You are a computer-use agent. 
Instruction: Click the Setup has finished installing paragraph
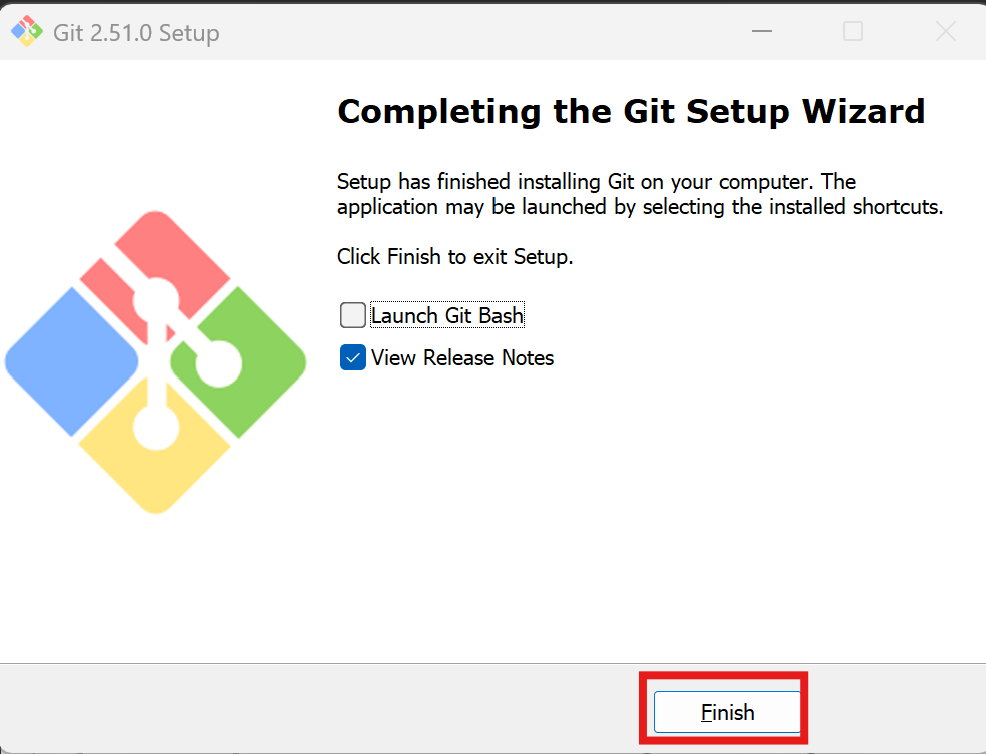(640, 194)
